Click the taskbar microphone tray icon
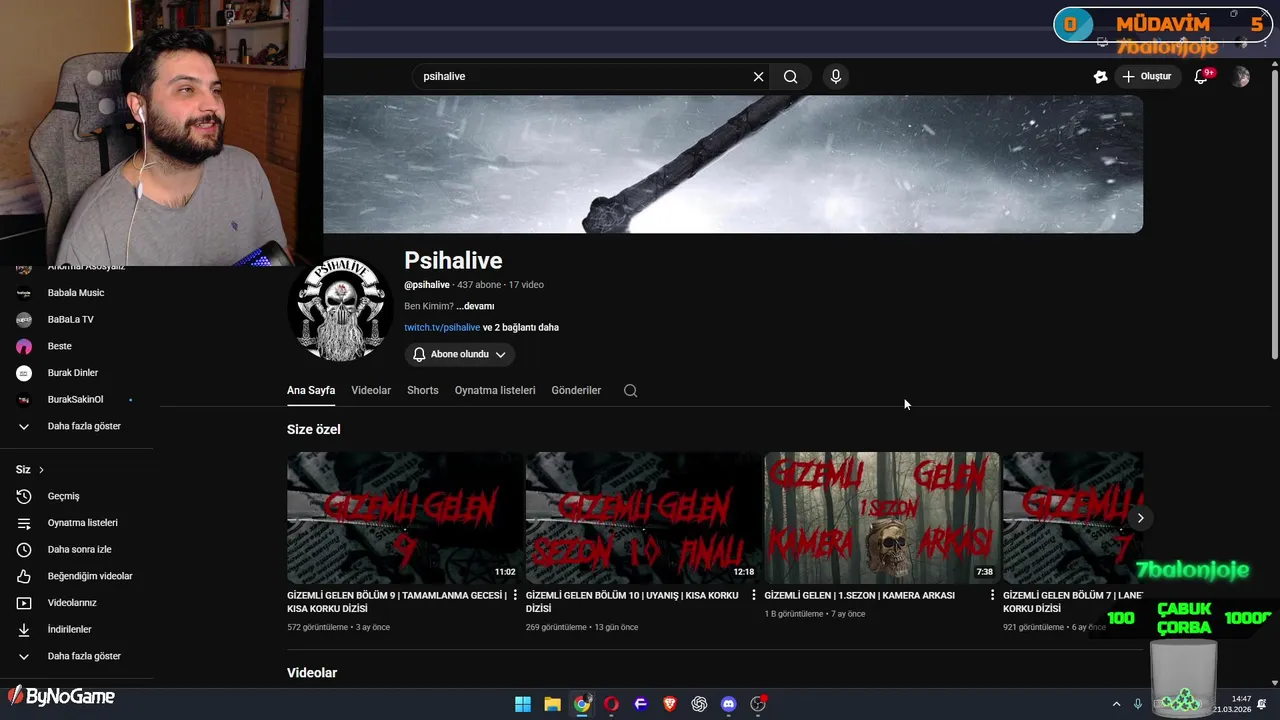1280x720 pixels. [1138, 704]
